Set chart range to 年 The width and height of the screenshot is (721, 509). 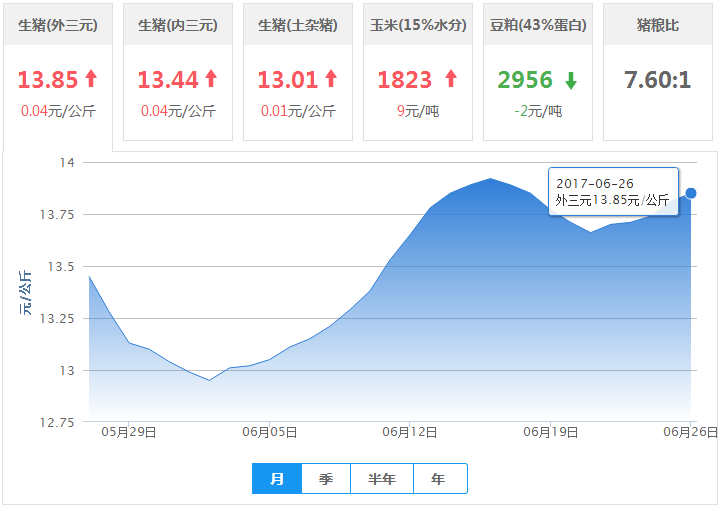(x=439, y=479)
